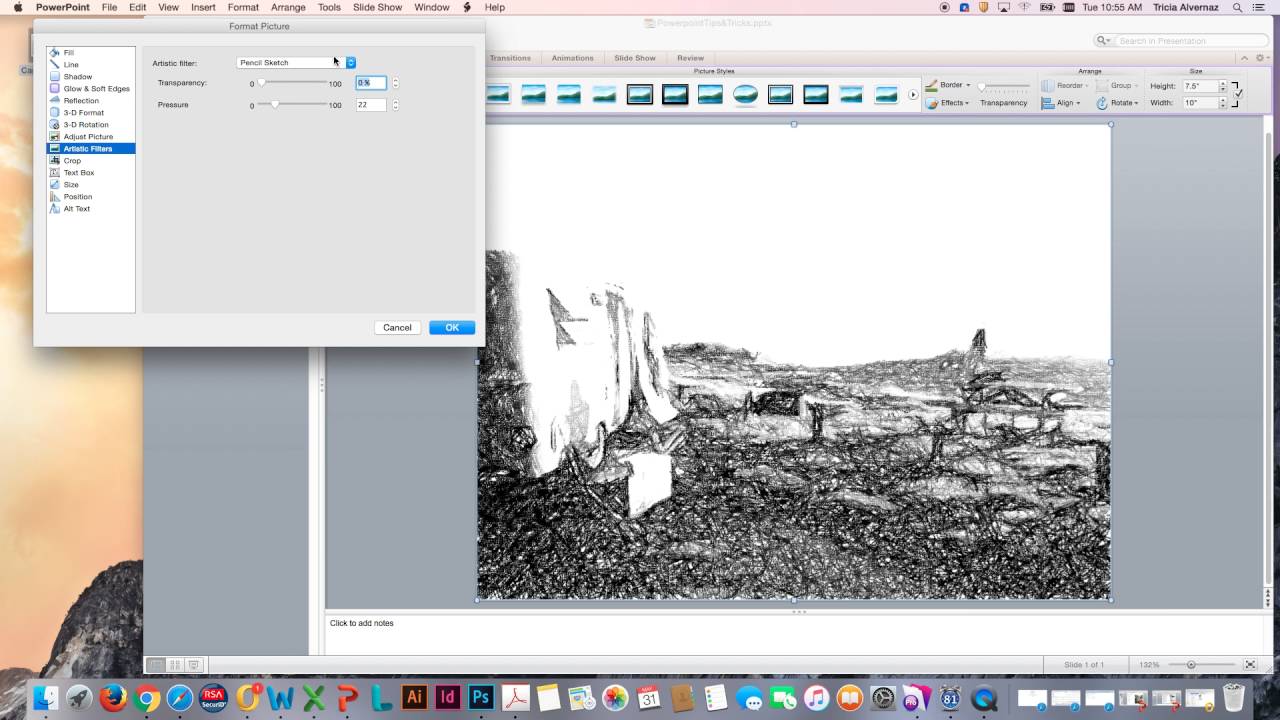The height and width of the screenshot is (720, 1280).
Task: Switch to the Review ribbon tab
Action: 690,58
